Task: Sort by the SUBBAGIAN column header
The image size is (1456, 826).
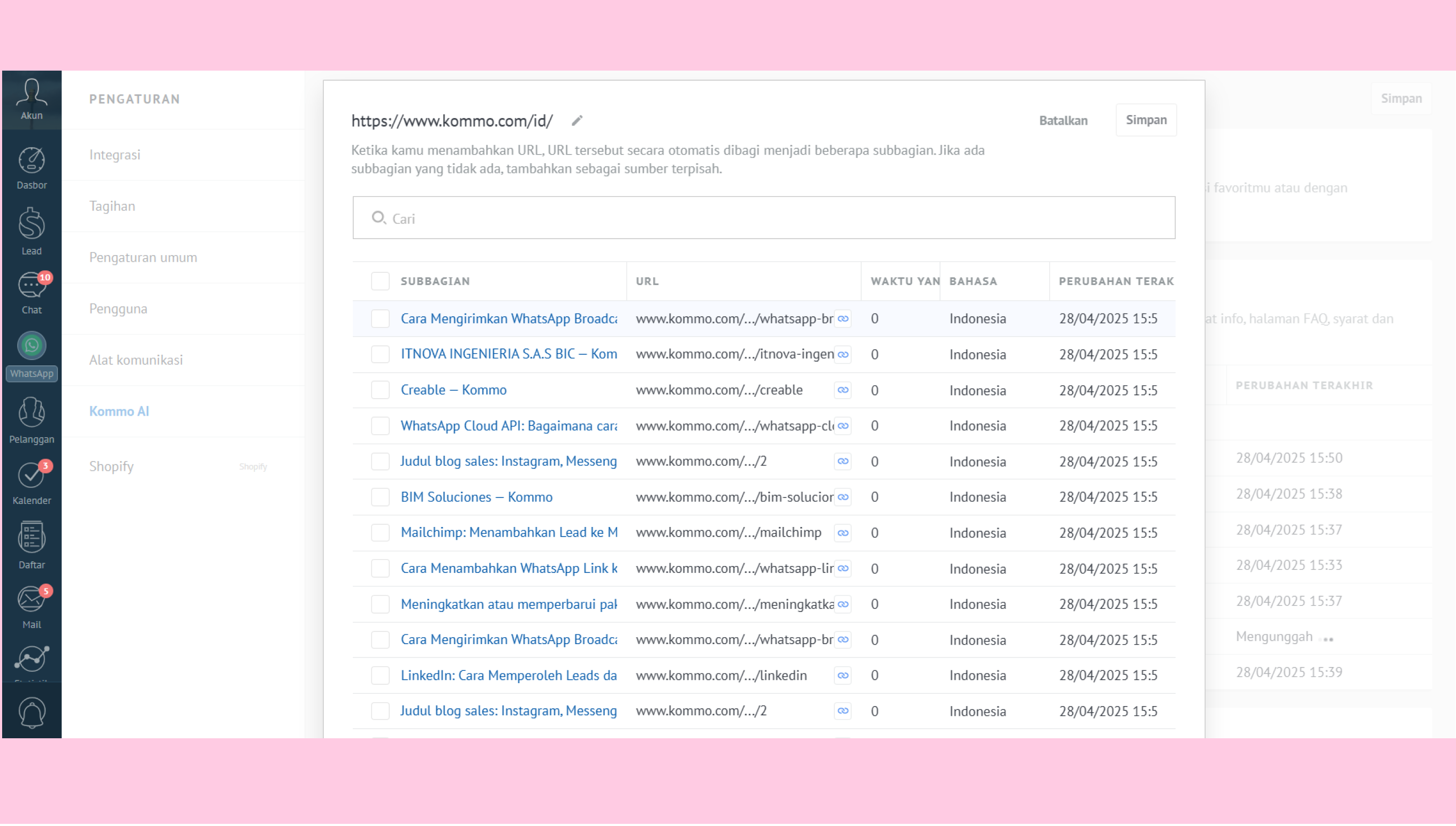Action: pos(435,281)
